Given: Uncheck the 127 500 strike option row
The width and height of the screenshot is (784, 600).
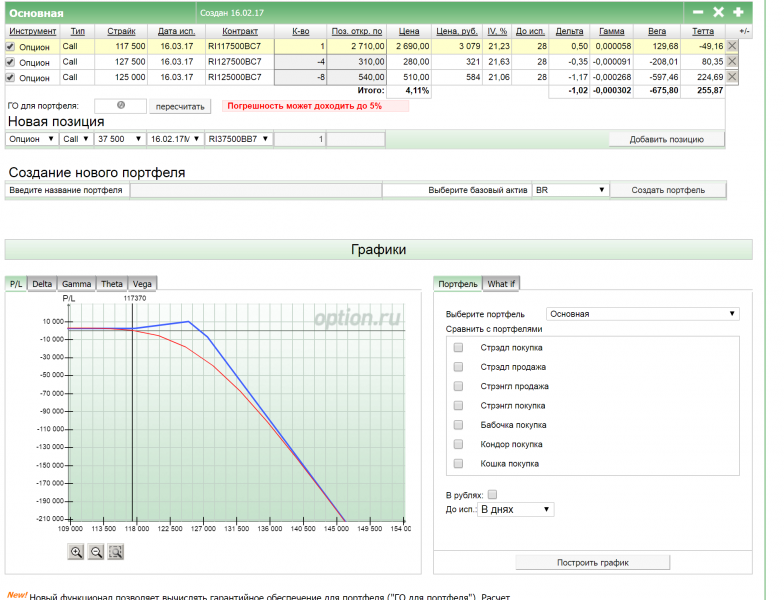Looking at the screenshot, I should point(10,62).
